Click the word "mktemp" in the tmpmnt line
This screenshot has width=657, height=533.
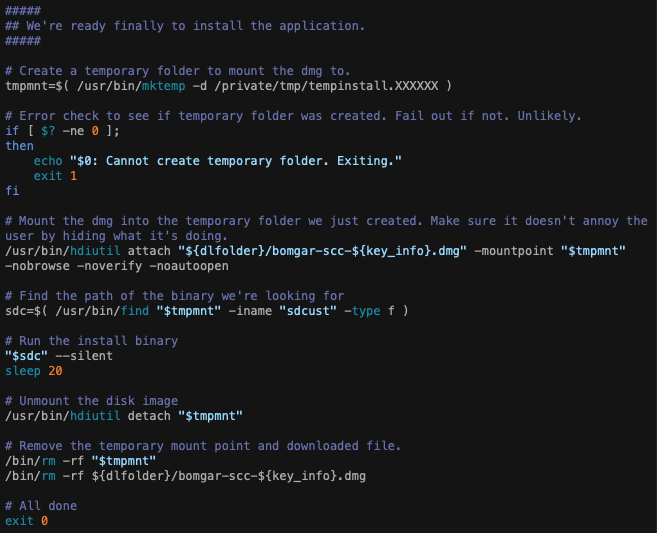point(163,86)
